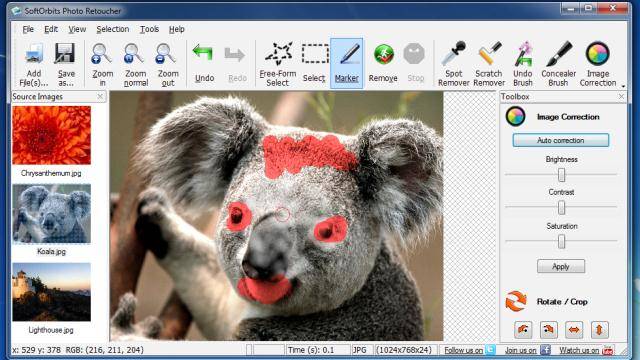Viewport: 640px width, 360px height.
Task: Click the Auto correction button
Action: tap(561, 140)
